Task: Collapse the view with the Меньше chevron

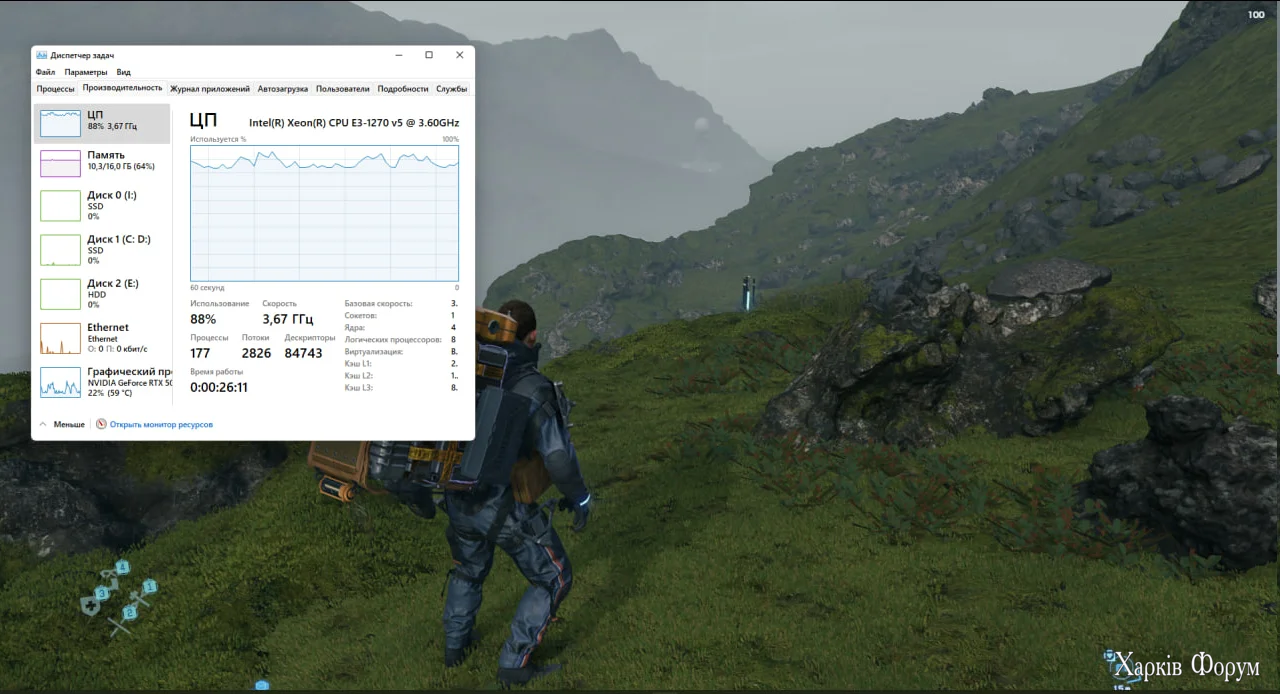Action: (43, 424)
